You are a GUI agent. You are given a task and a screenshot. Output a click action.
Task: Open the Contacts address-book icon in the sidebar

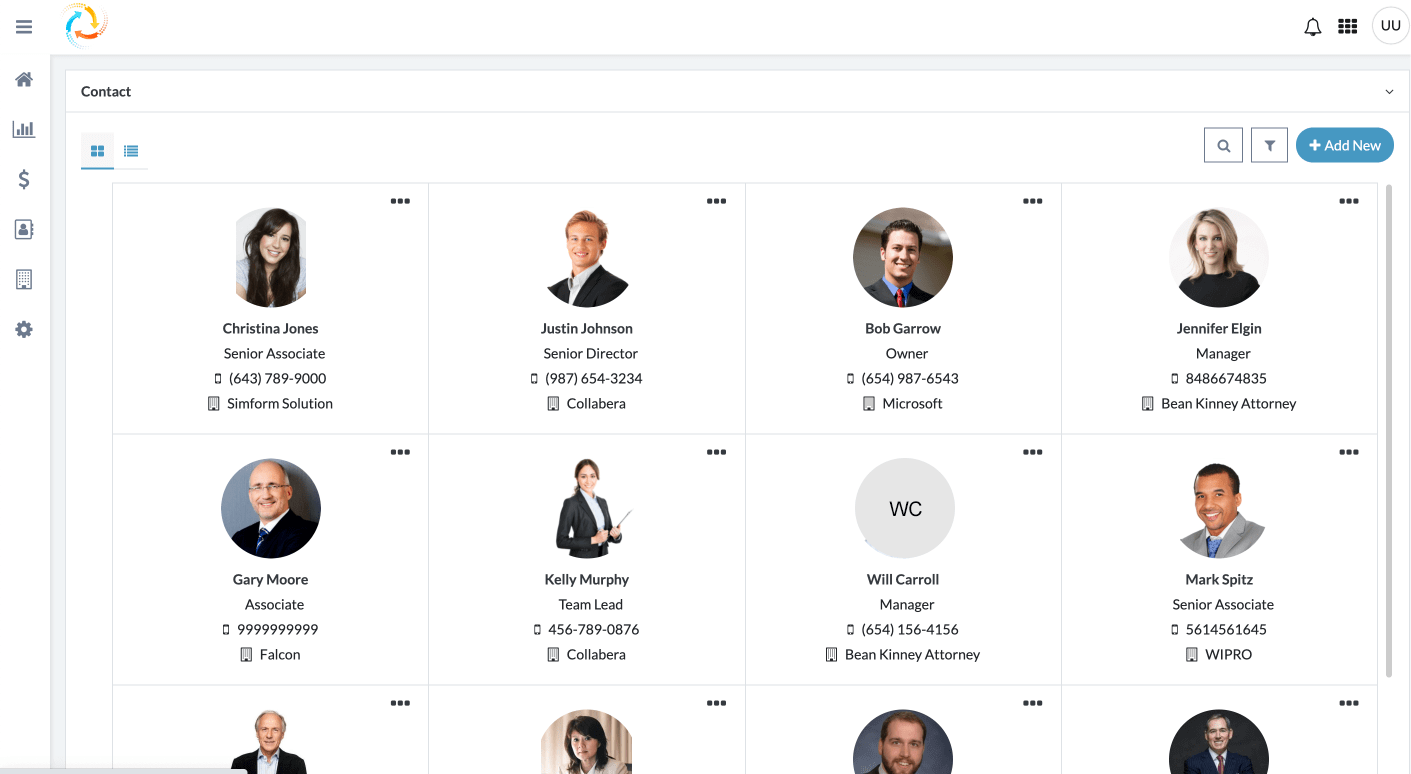23,229
